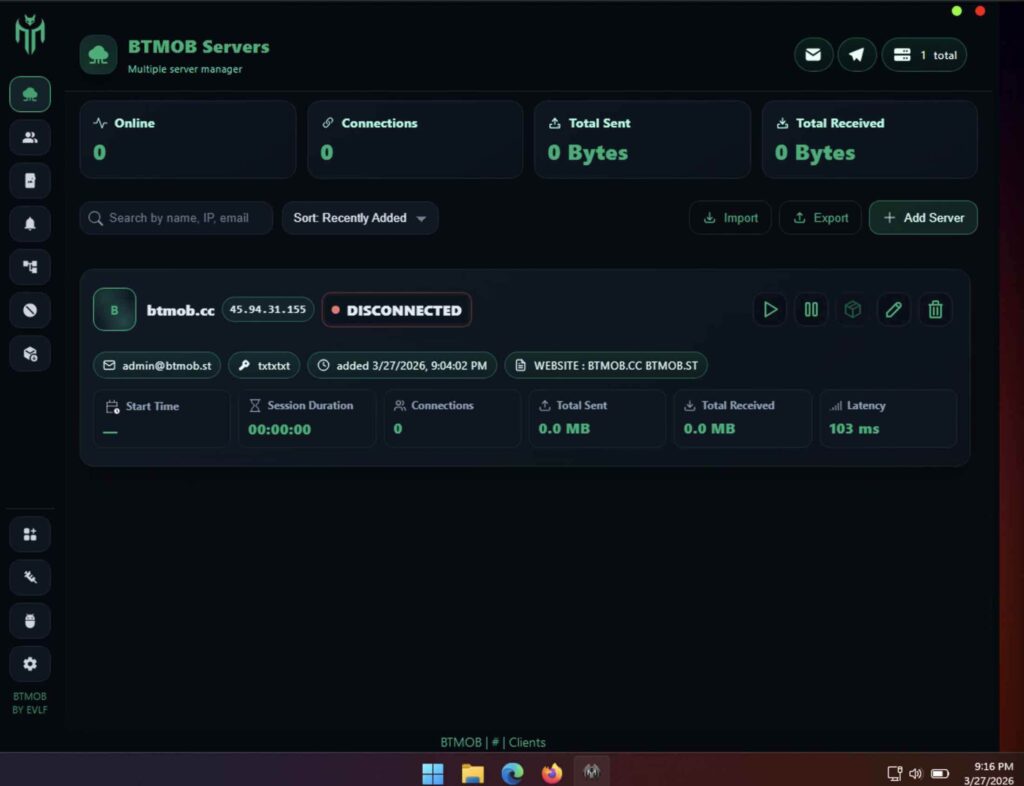Viewport: 1024px width, 786px height.
Task: Close the window with the red dot
Action: coord(980,11)
